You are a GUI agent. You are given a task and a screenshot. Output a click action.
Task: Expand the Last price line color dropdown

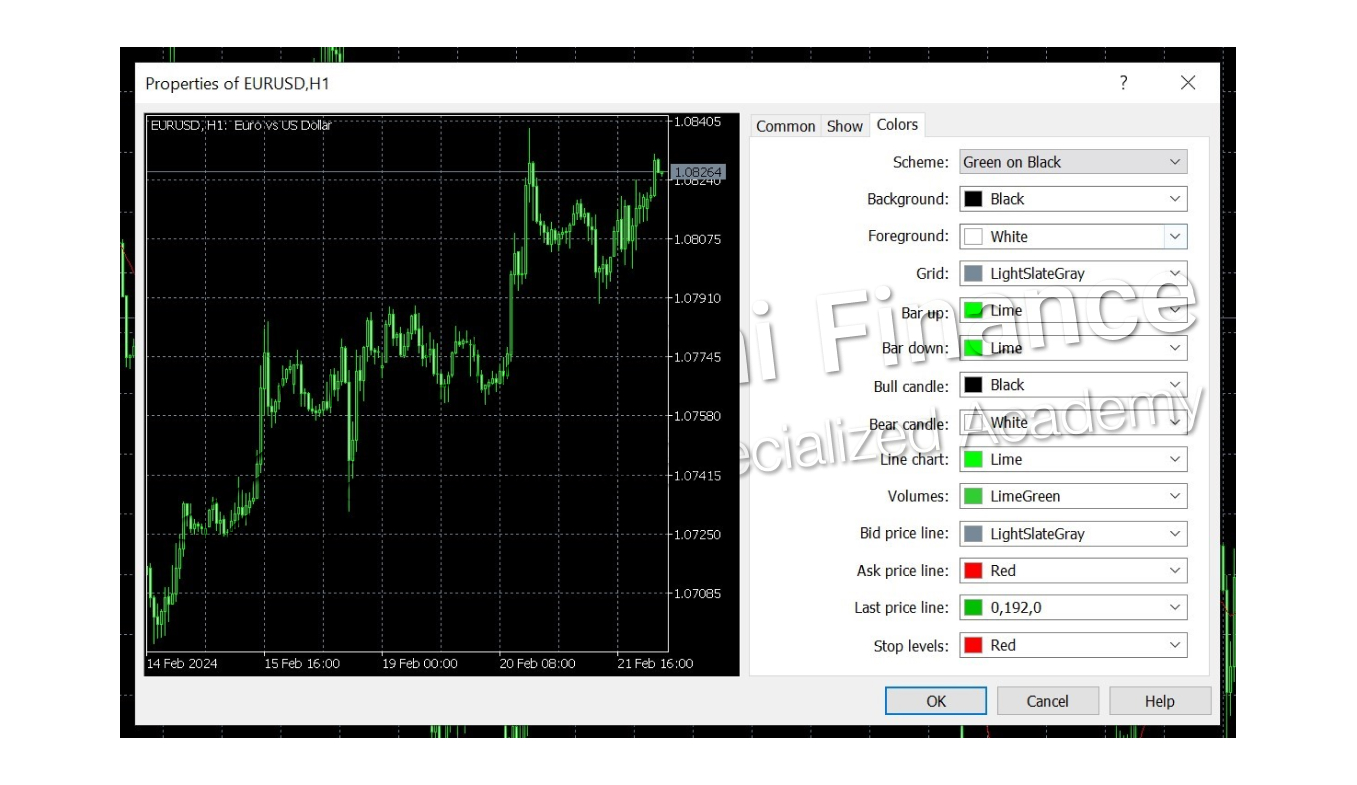tap(1174, 608)
